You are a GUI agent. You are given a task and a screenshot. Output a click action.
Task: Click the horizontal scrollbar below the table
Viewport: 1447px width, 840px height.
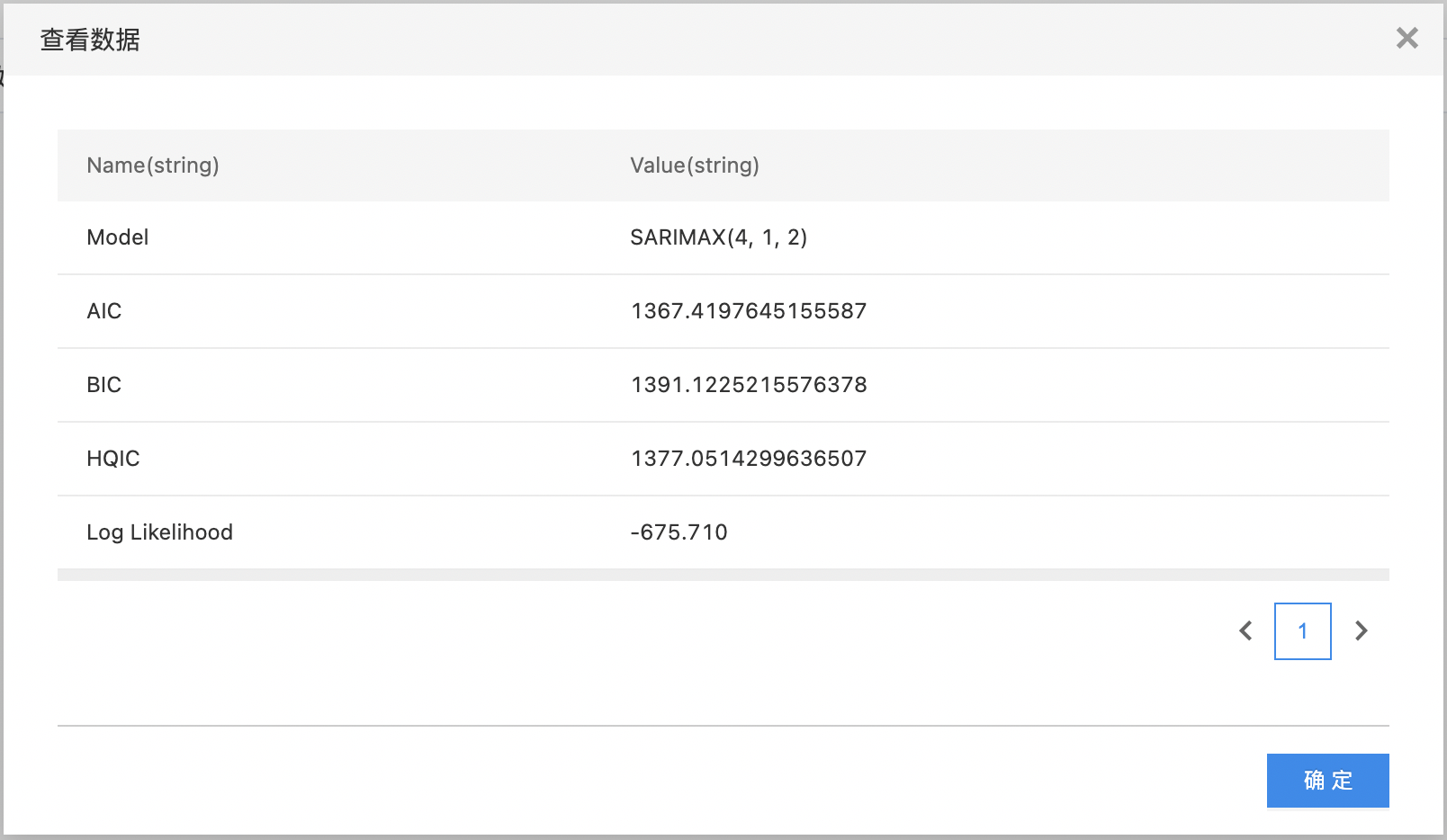pos(723,575)
